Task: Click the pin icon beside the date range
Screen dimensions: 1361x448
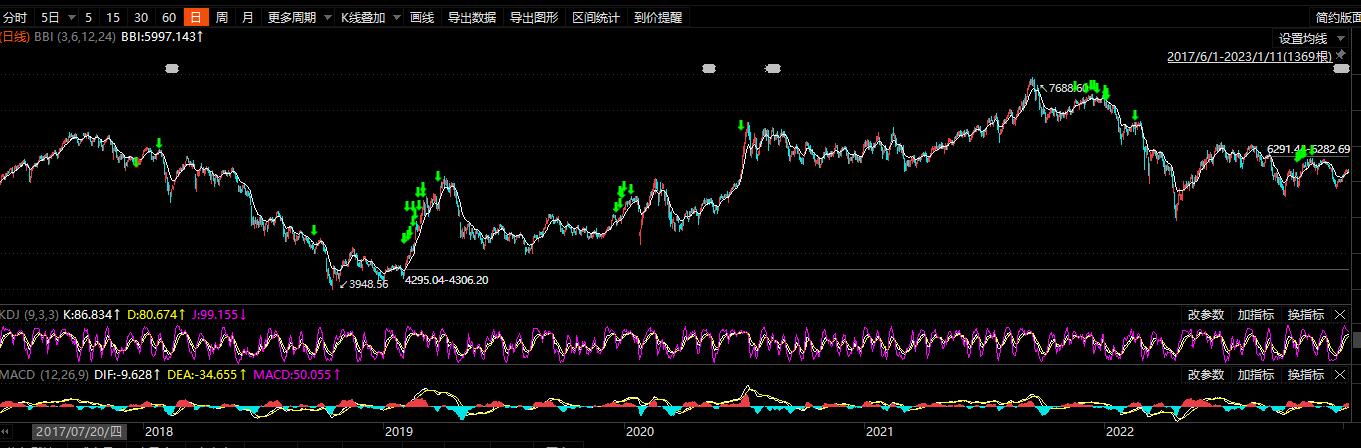Action: (1341, 56)
